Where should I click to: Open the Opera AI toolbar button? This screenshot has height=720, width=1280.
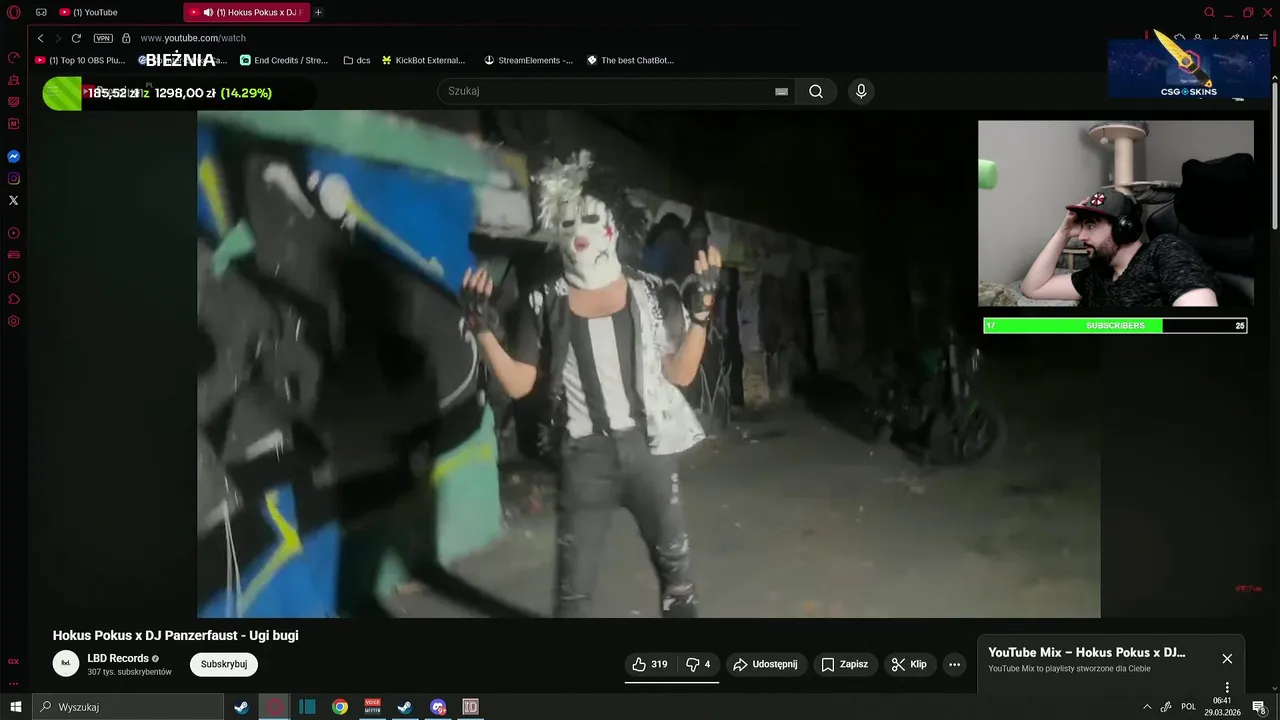[1241, 38]
